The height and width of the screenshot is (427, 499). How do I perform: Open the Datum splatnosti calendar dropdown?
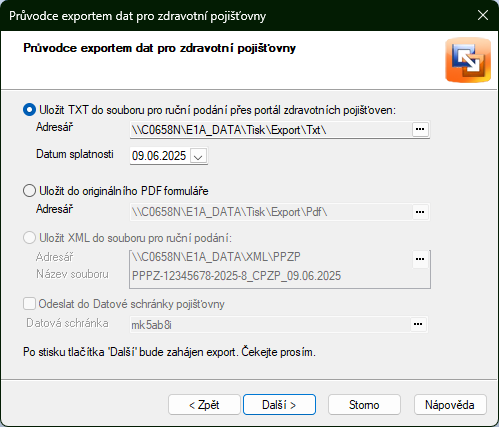pyautogui.click(x=198, y=156)
